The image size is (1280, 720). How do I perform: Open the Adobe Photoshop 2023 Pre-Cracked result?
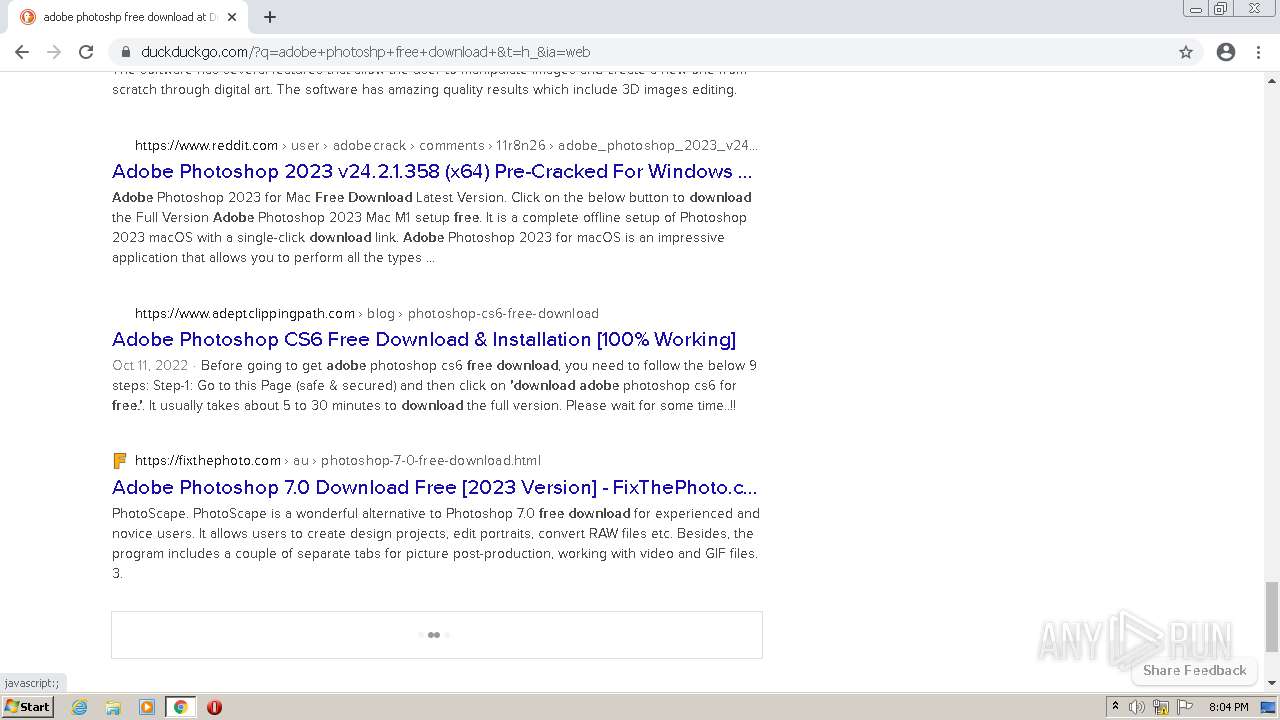tap(432, 171)
